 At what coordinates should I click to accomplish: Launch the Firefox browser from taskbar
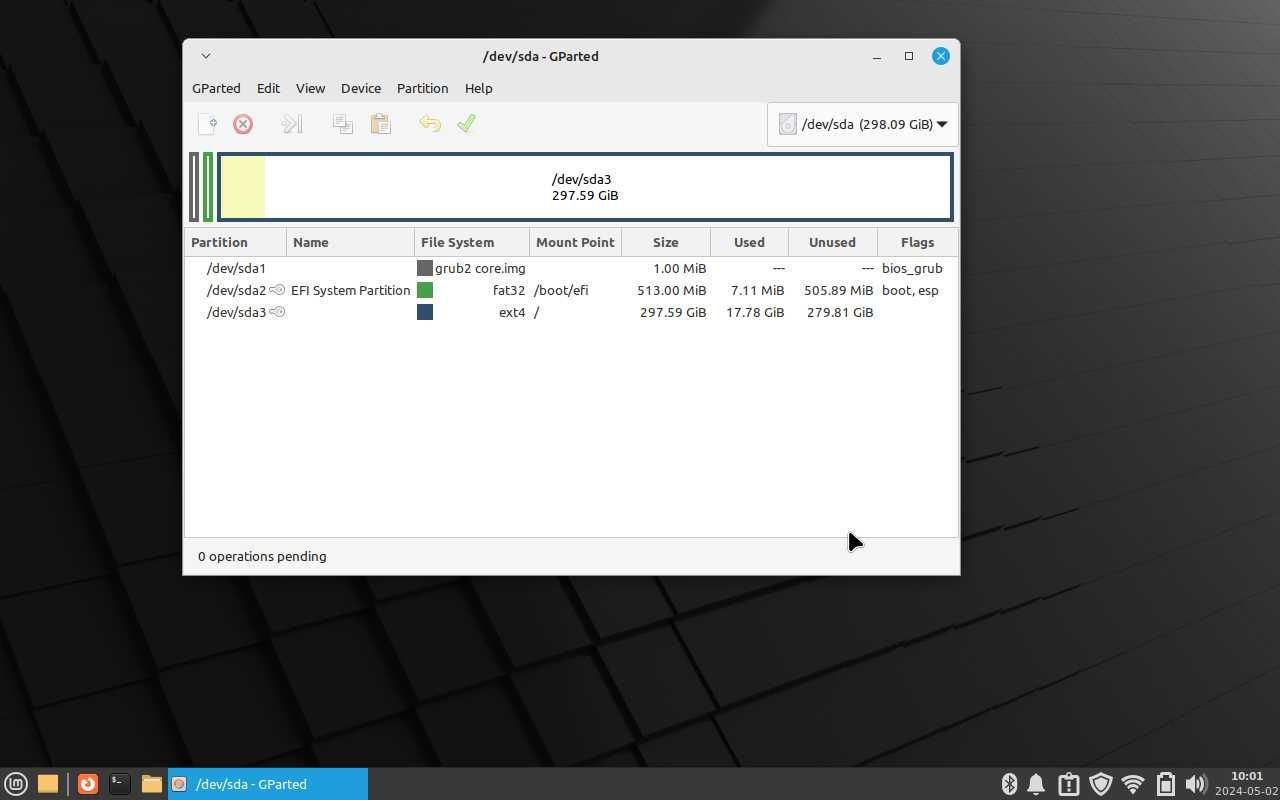coord(88,784)
